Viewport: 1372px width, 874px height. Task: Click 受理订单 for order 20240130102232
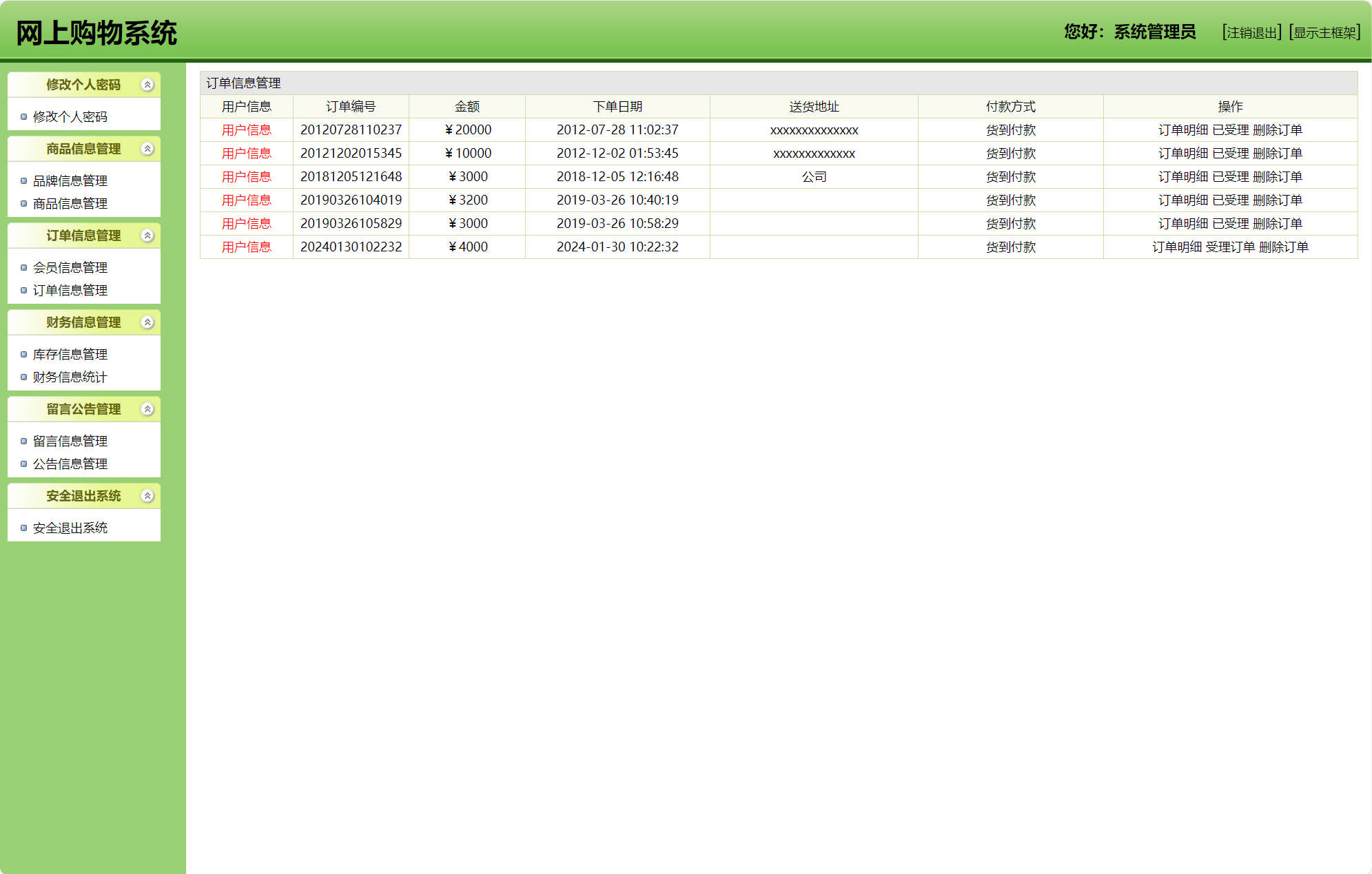click(x=1230, y=247)
